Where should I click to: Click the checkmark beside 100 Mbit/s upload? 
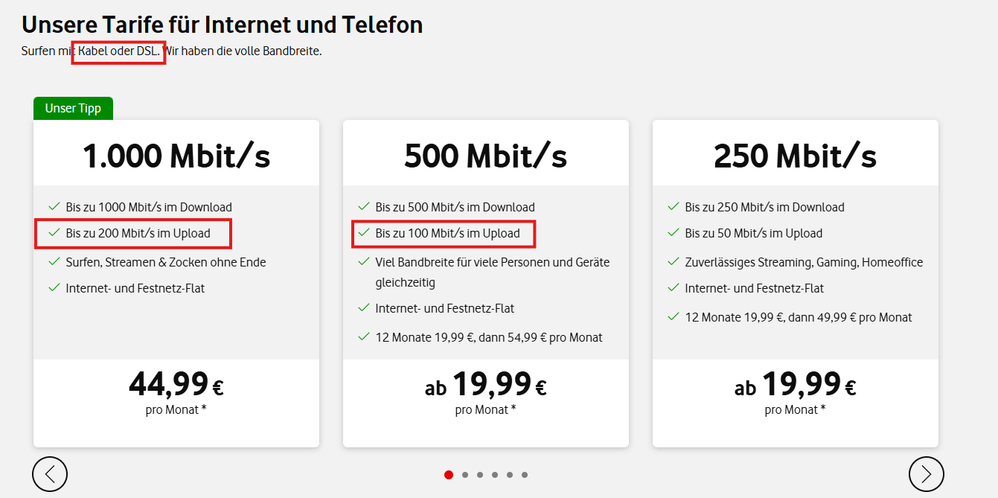pos(362,233)
